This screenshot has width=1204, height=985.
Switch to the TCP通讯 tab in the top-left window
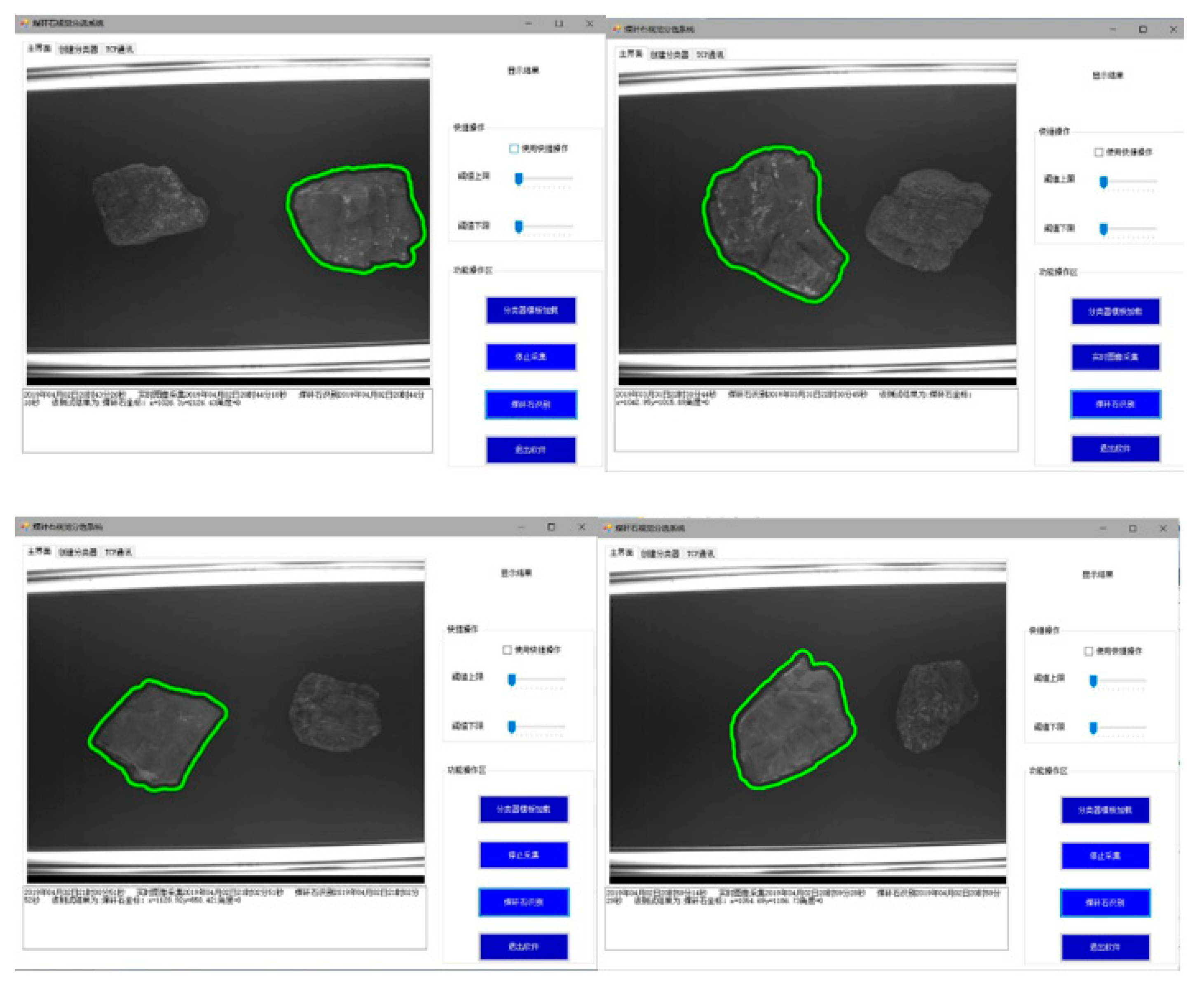coord(119,49)
